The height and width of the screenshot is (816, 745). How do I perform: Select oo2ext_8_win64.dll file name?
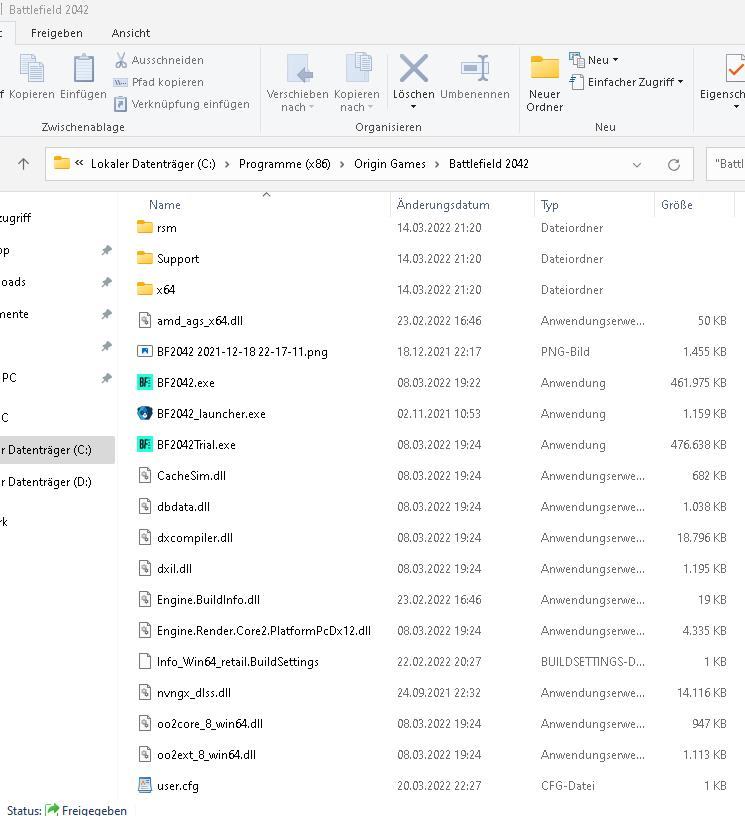pos(207,755)
